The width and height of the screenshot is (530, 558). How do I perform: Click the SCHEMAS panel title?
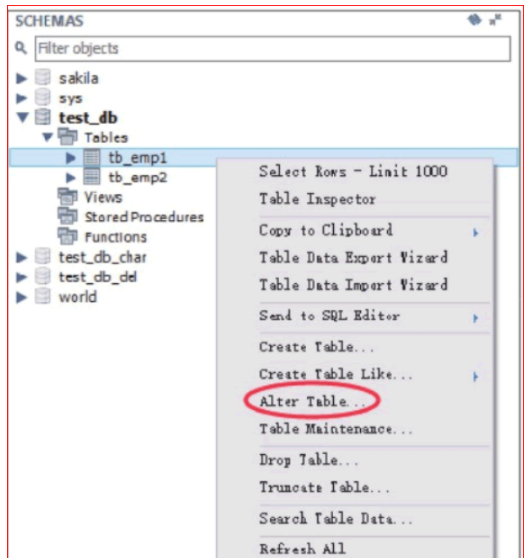(49, 21)
